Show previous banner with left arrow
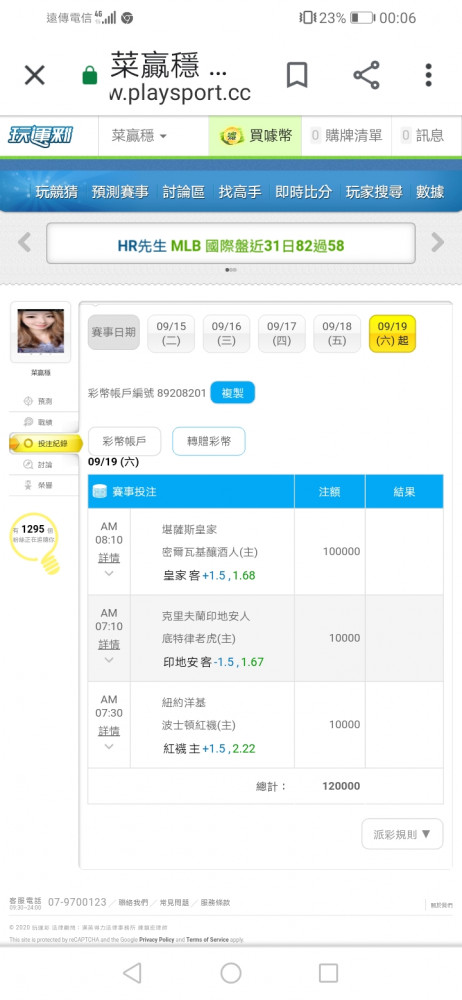Screen dimensions: 462x1000 (x=24, y=242)
